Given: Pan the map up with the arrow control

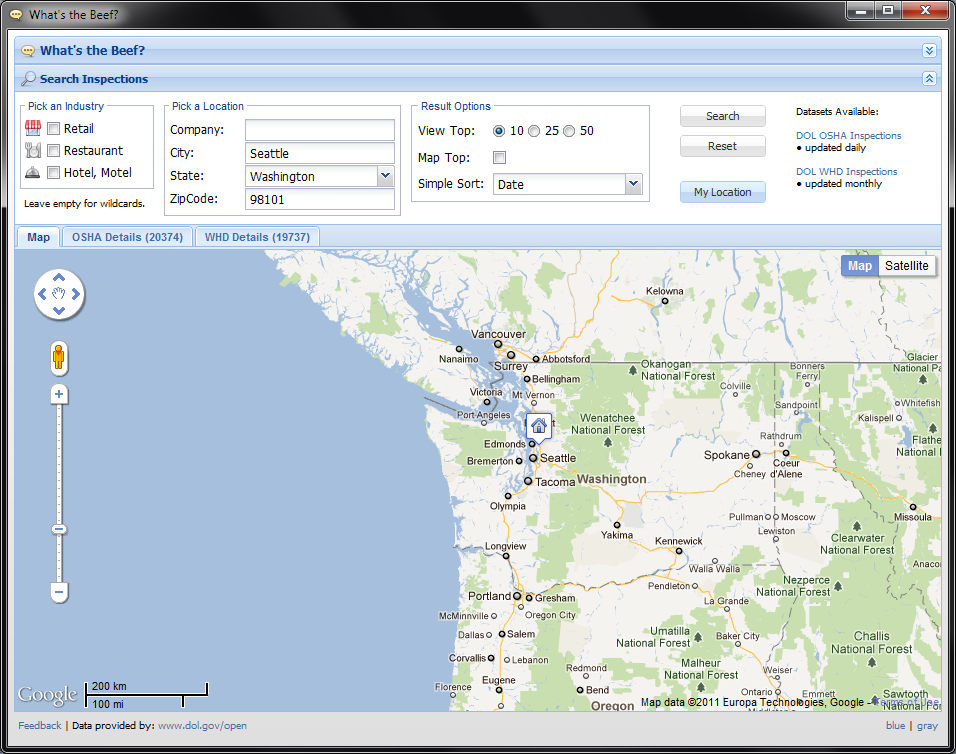Looking at the screenshot, I should [59, 278].
